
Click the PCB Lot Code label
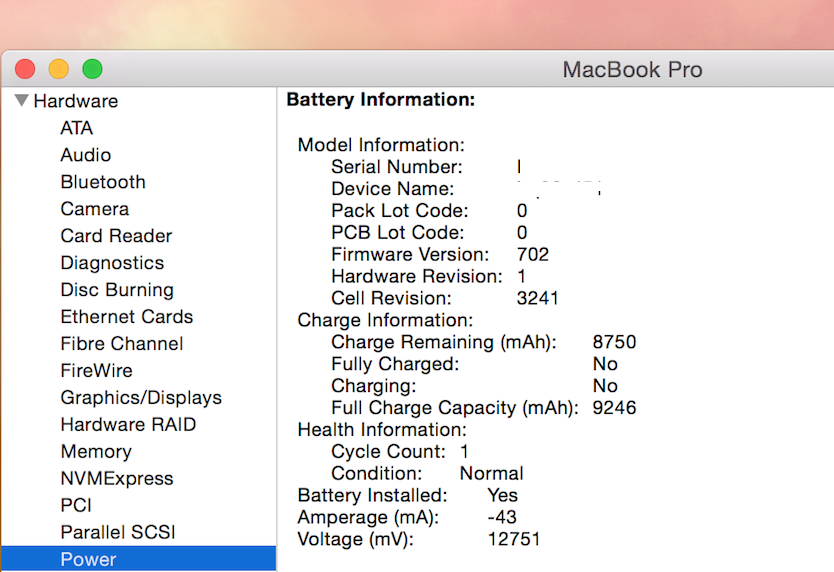(x=397, y=232)
